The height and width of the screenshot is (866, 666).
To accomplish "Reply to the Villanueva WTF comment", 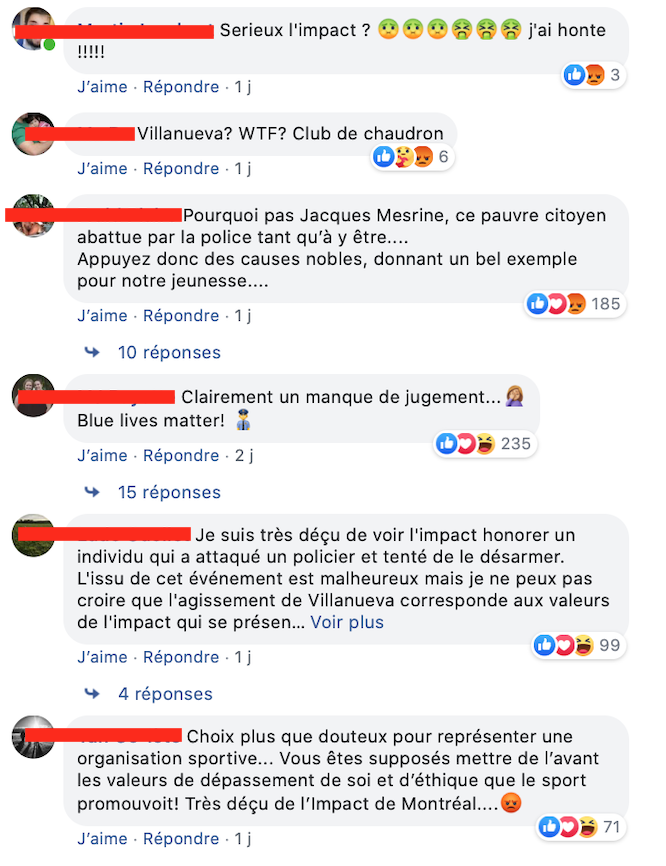I will coord(181,168).
